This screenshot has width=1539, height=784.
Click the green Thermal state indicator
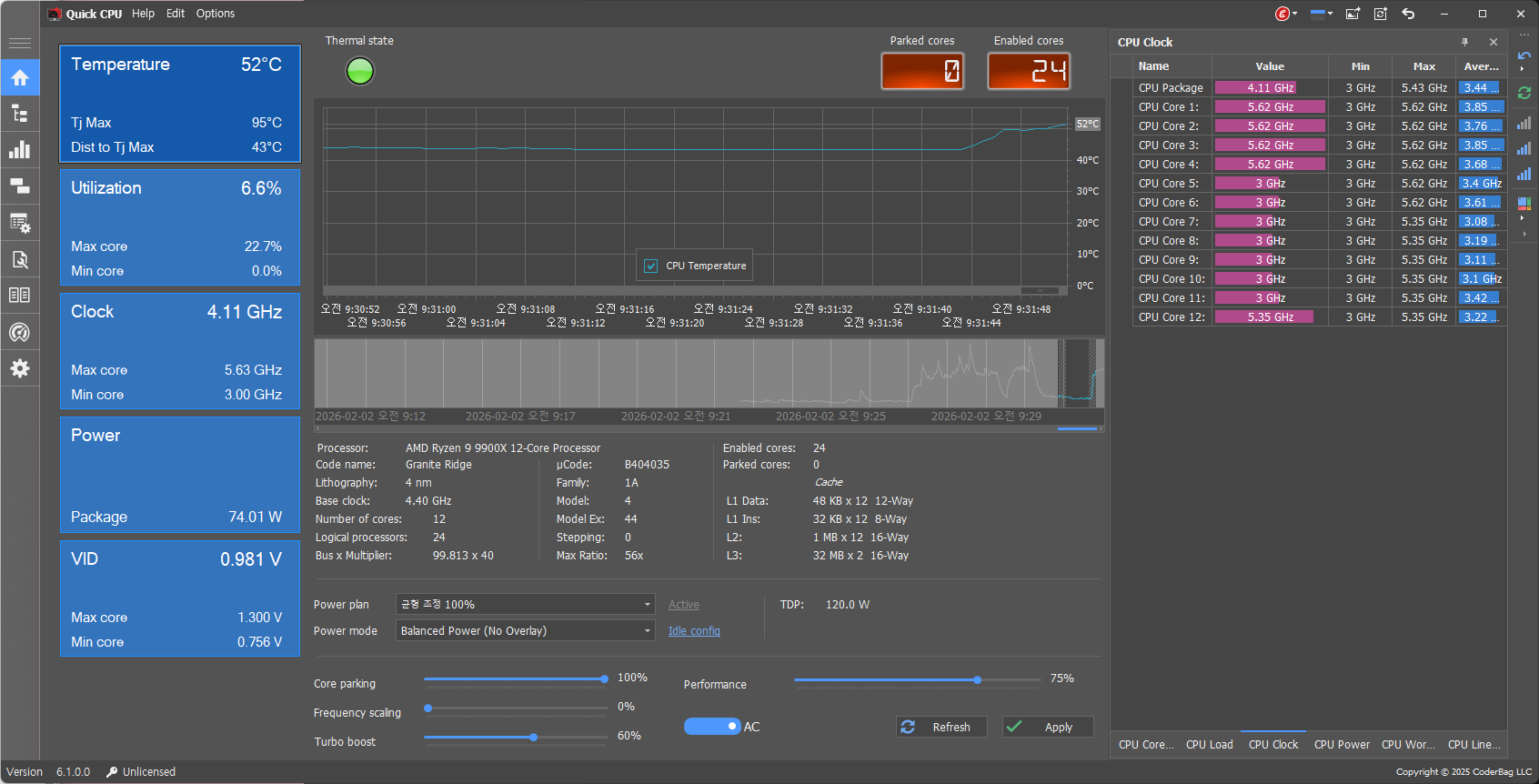pyautogui.click(x=360, y=71)
